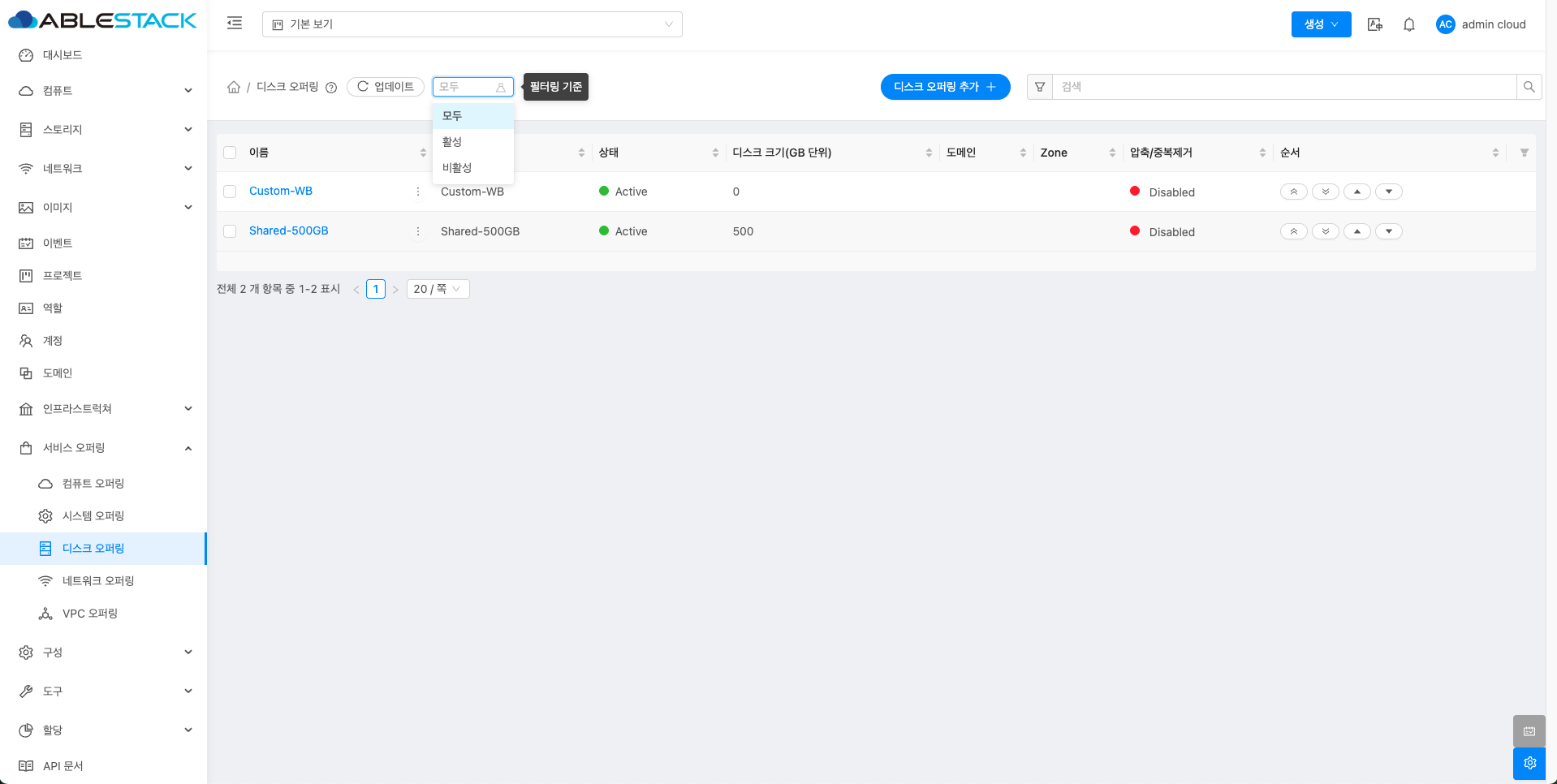The width and height of the screenshot is (1557, 784).
Task: Go to 대시보드 in the sidebar
Action: 63,55
